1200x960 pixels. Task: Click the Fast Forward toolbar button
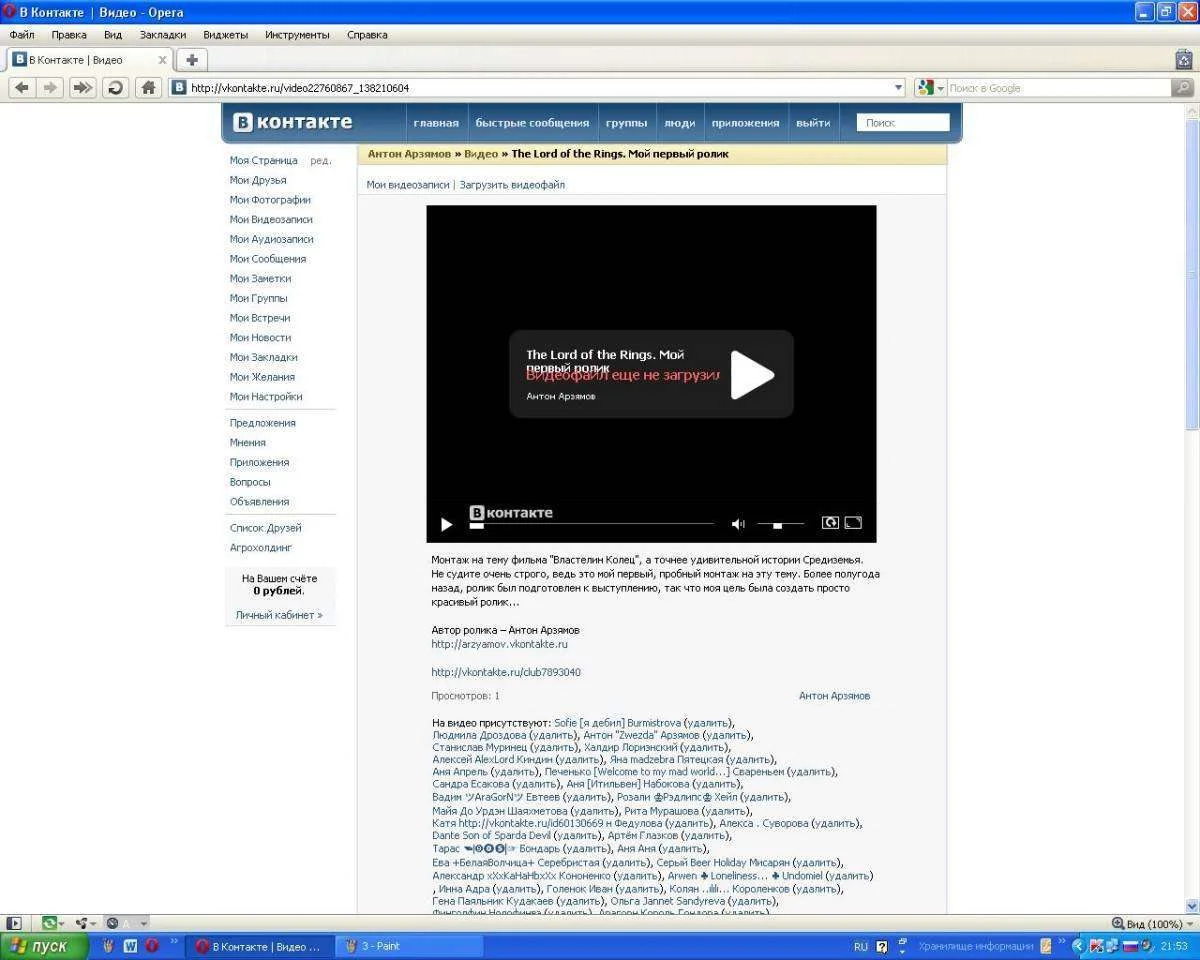[x=82, y=88]
